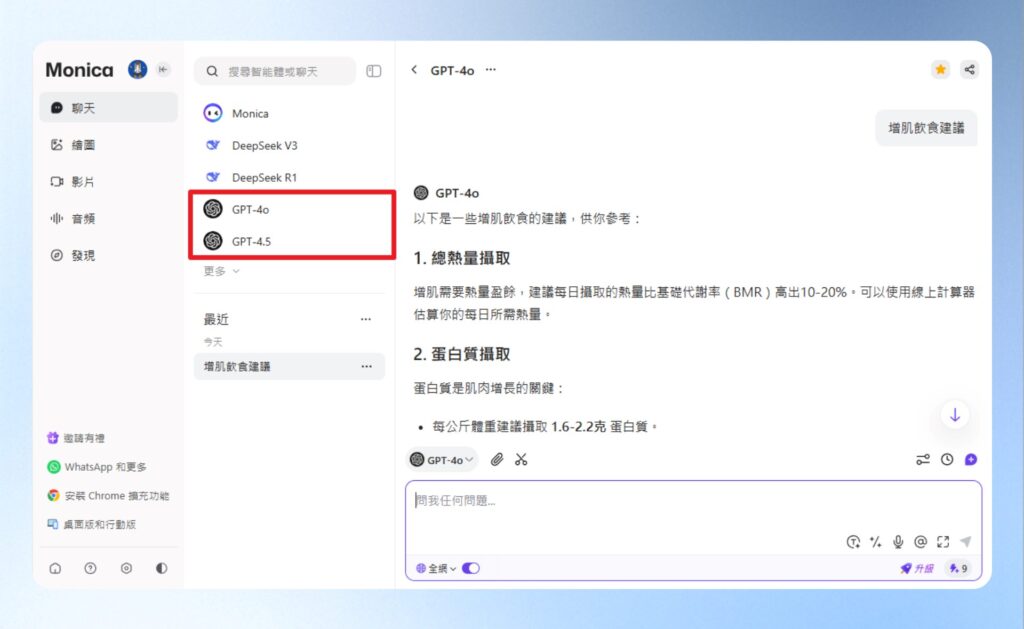Image resolution: width=1024 pixels, height=629 pixels.
Task: Select DeepSeek R1 in the bot list
Action: pyautogui.click(x=291, y=177)
